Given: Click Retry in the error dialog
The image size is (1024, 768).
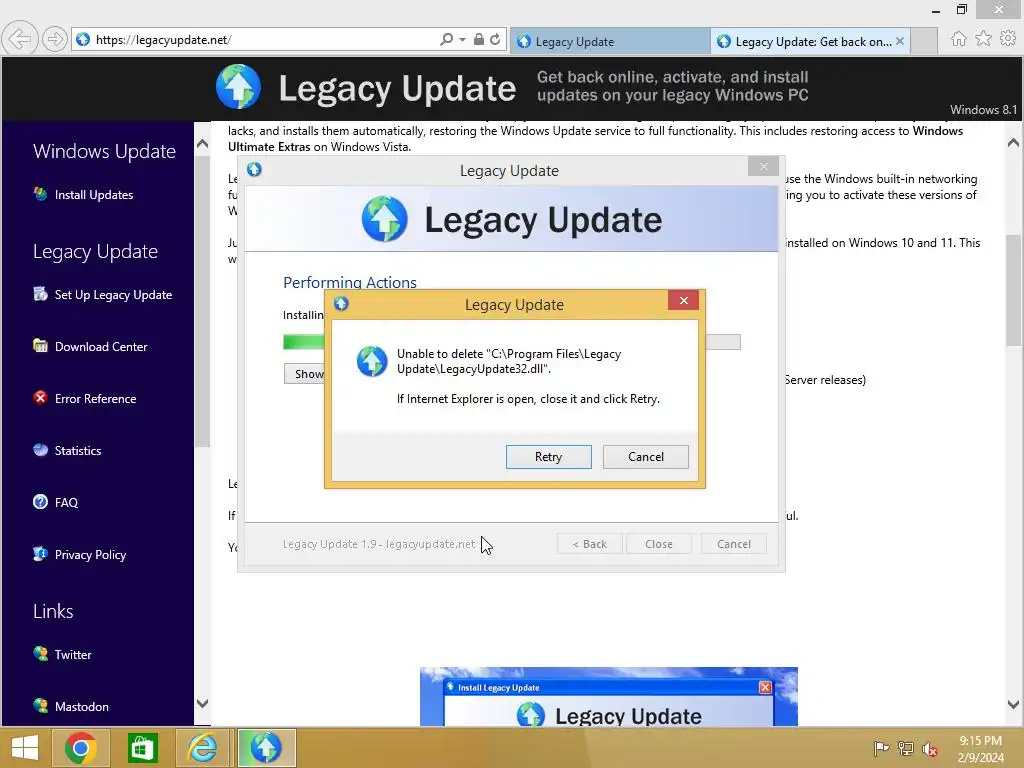Looking at the screenshot, I should pyautogui.click(x=549, y=457).
